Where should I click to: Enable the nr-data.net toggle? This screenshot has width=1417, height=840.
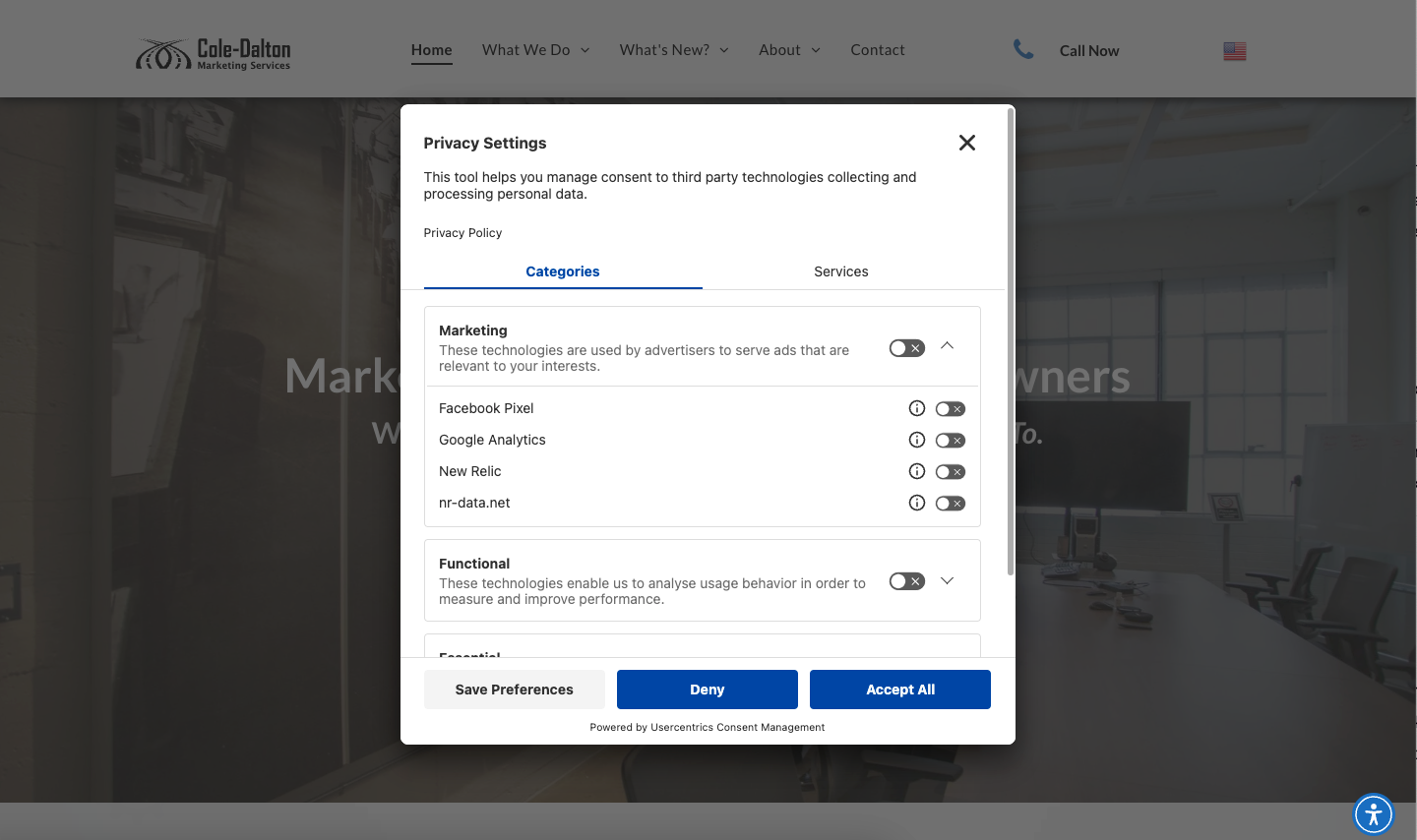point(951,504)
